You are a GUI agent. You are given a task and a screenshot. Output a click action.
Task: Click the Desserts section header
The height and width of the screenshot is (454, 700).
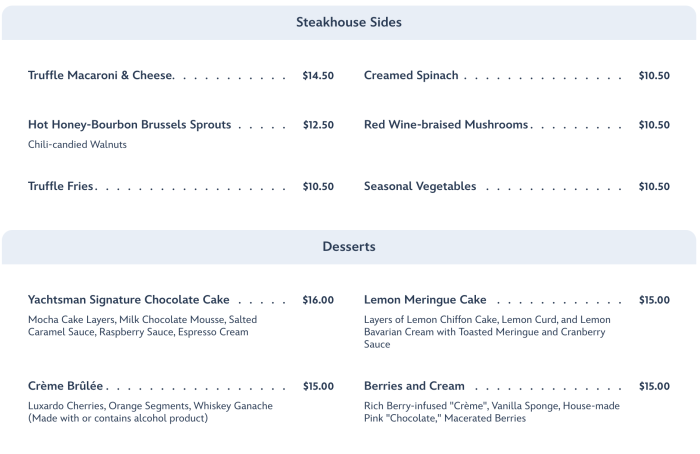pos(349,246)
